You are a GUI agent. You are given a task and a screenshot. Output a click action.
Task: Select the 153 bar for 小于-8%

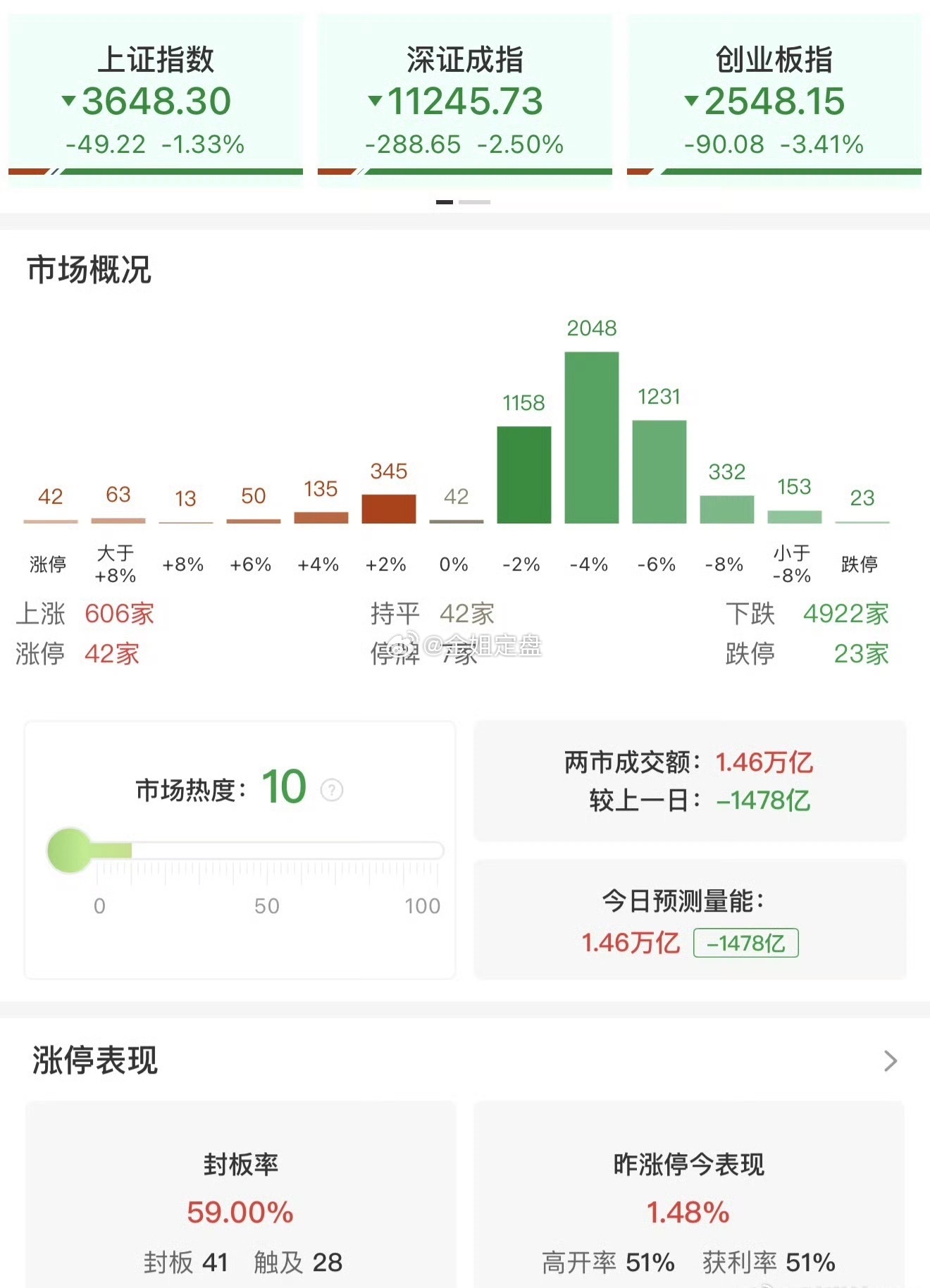click(795, 517)
